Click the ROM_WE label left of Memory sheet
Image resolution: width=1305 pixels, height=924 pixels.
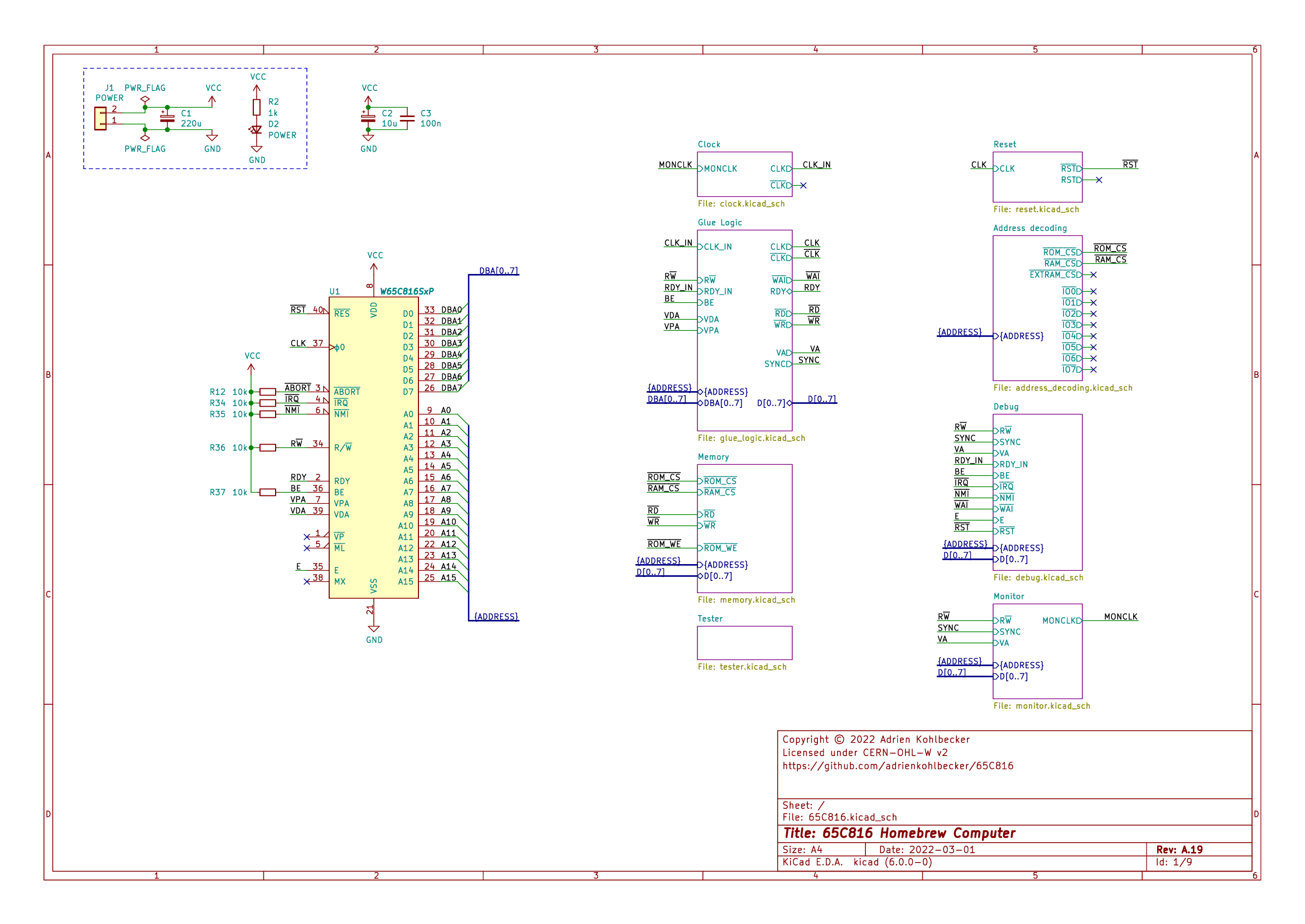pyautogui.click(x=664, y=544)
